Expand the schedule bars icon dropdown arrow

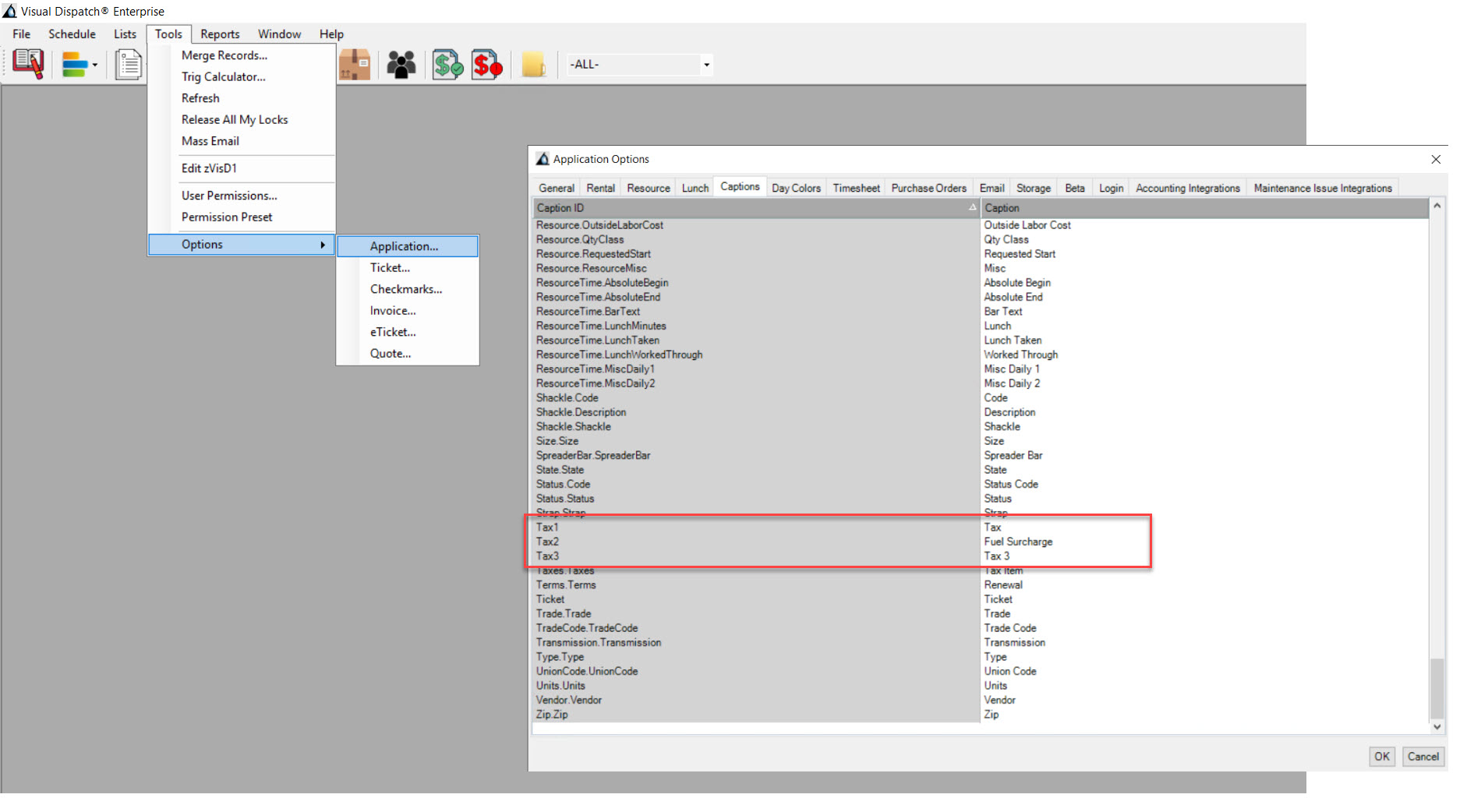pyautogui.click(x=95, y=65)
